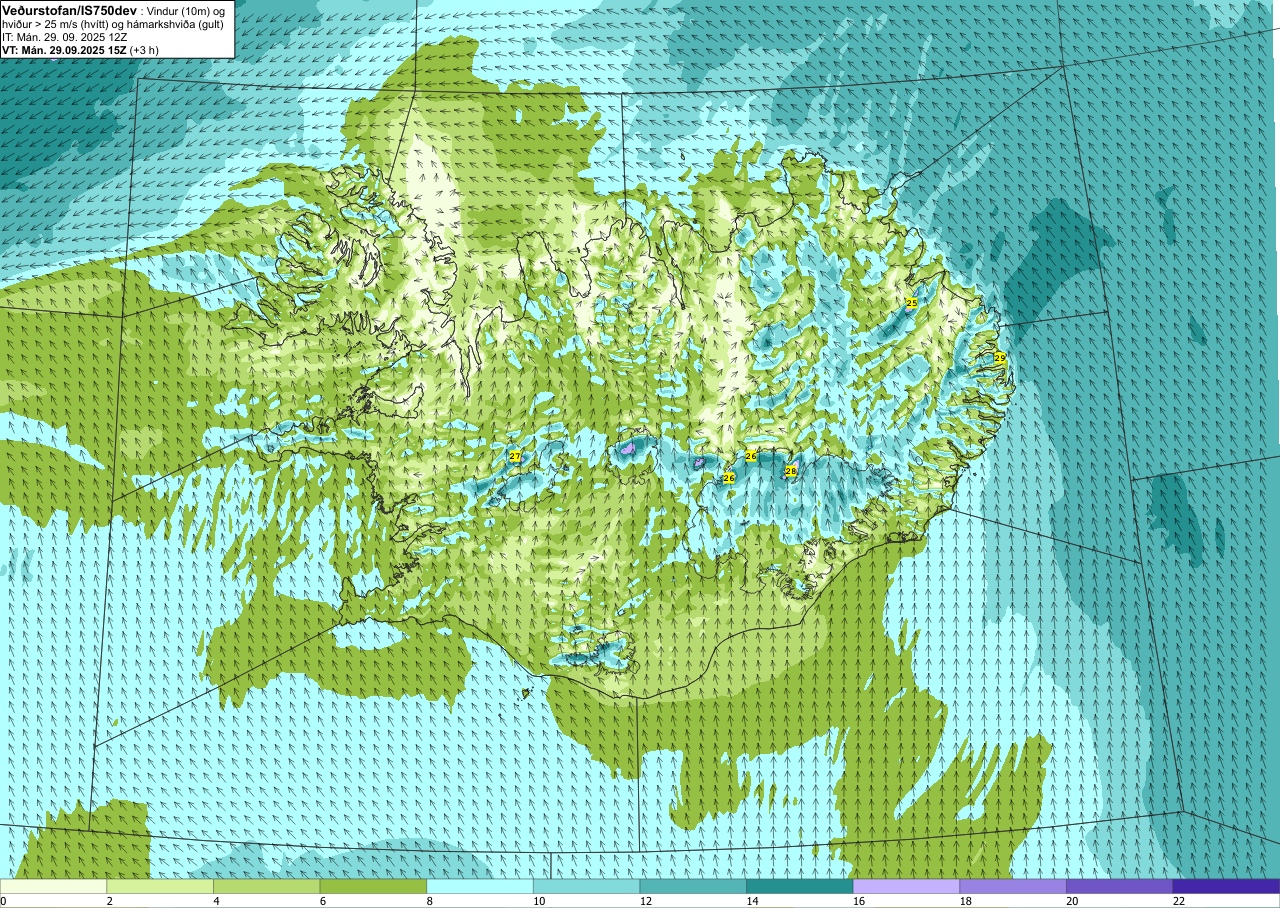1280x908 pixels.
Task: Click the lower of the two 26 gust labels
Action: coord(729,478)
